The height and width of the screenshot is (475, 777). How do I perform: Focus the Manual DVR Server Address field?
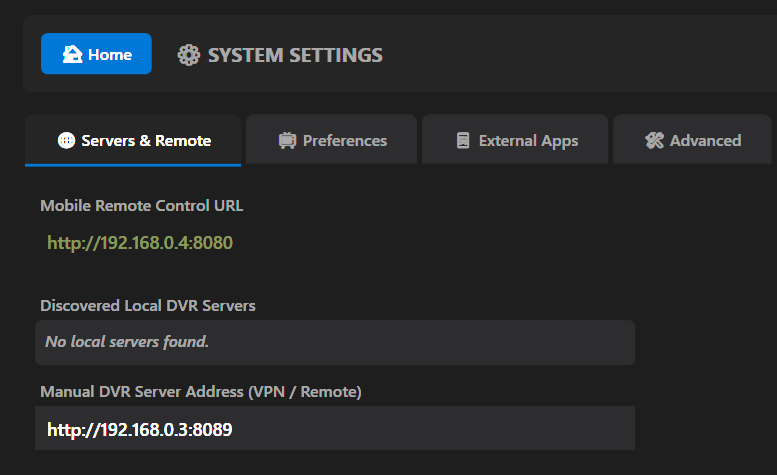335,429
